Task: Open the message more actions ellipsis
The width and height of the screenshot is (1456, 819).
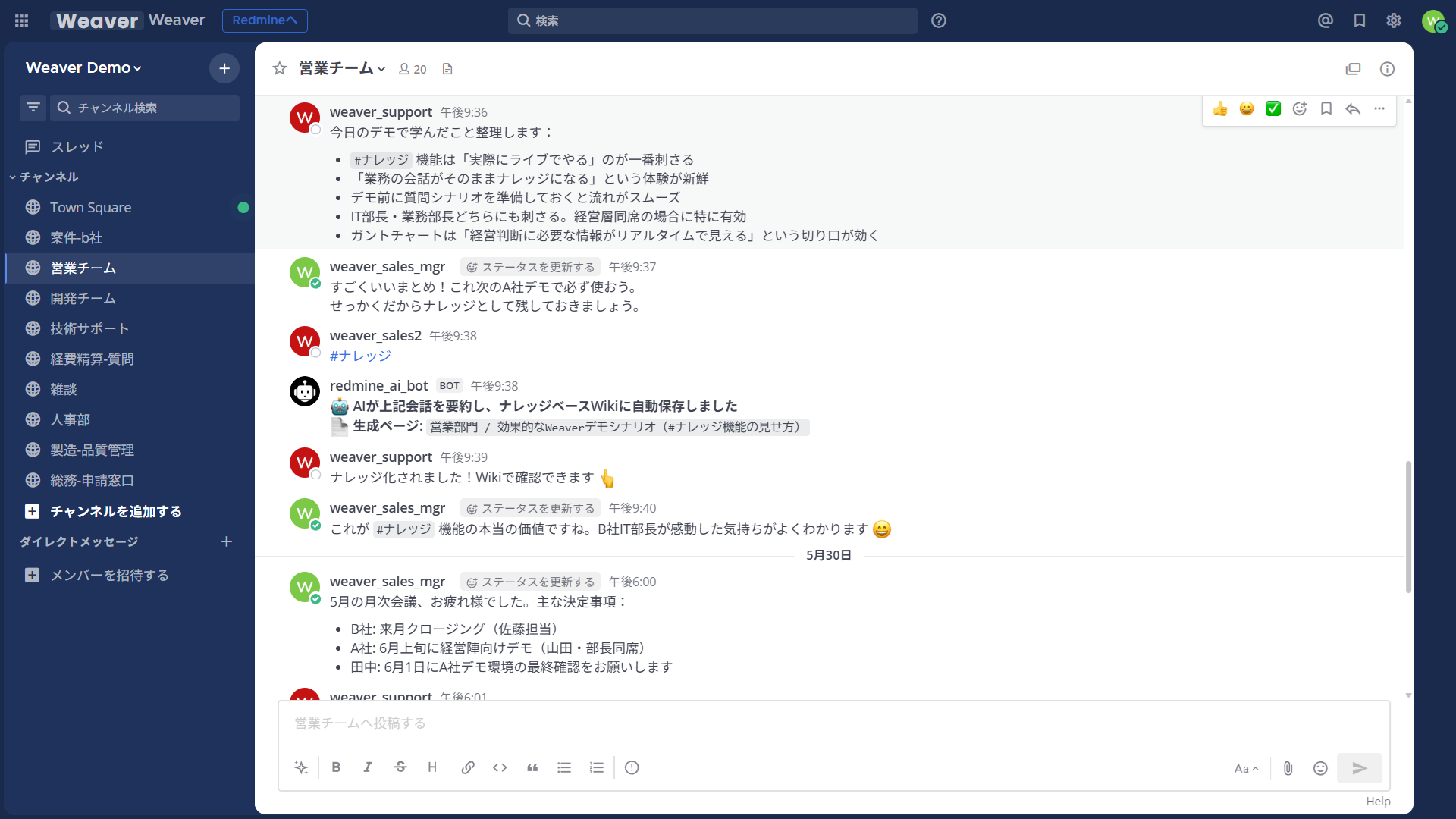Action: pyautogui.click(x=1379, y=108)
